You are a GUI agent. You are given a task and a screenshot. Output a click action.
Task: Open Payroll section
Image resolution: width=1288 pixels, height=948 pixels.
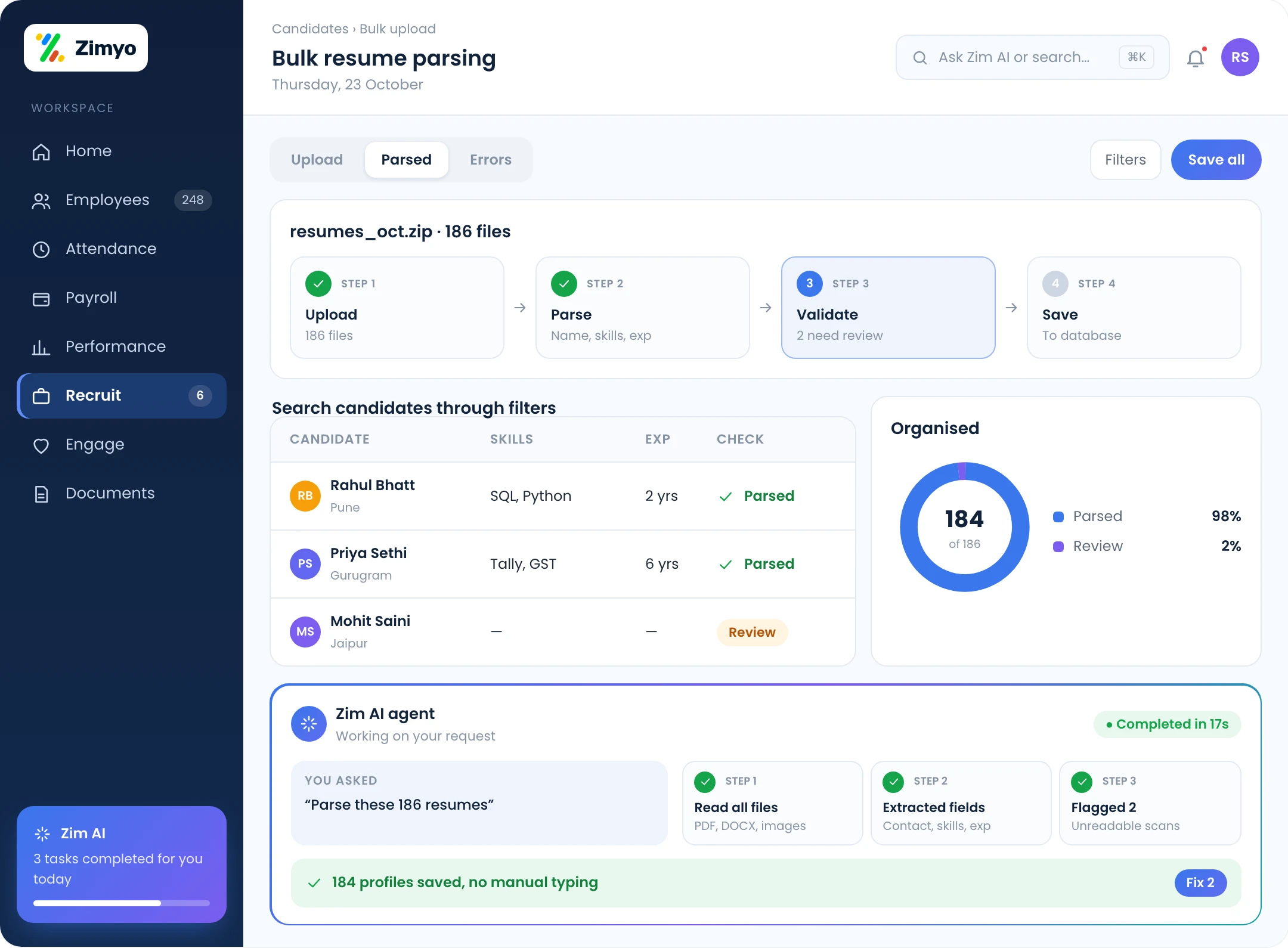pos(122,298)
